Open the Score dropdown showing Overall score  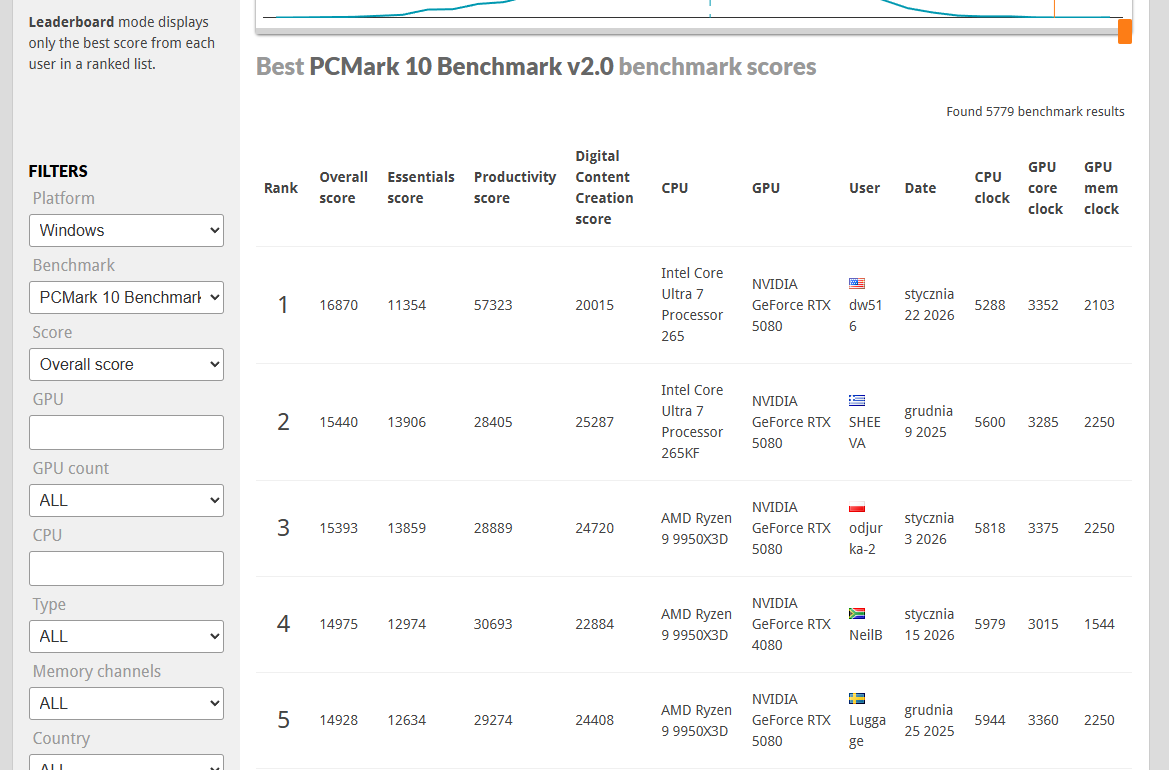click(x=126, y=365)
